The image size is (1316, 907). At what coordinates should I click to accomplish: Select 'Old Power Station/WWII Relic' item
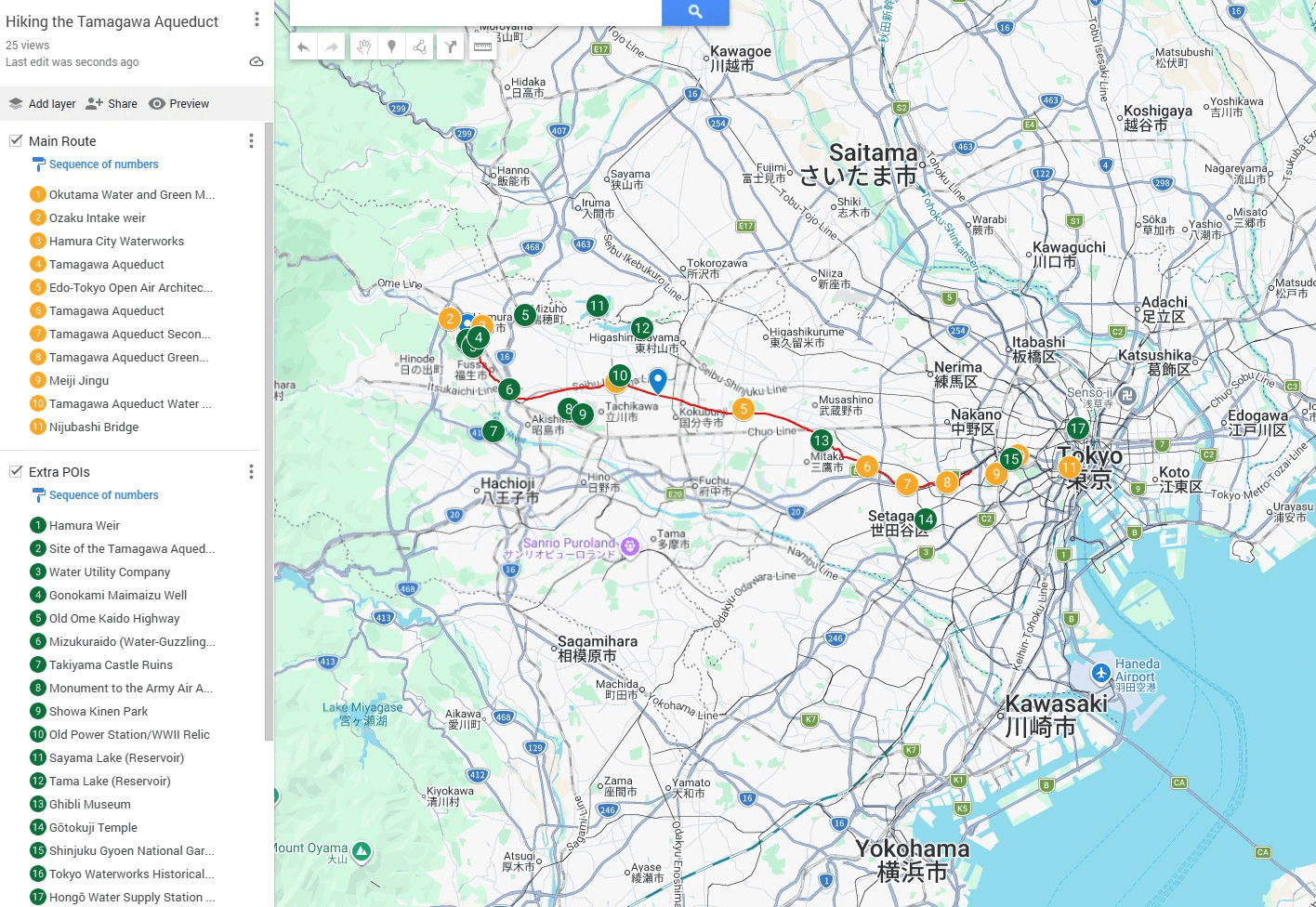tap(130, 735)
